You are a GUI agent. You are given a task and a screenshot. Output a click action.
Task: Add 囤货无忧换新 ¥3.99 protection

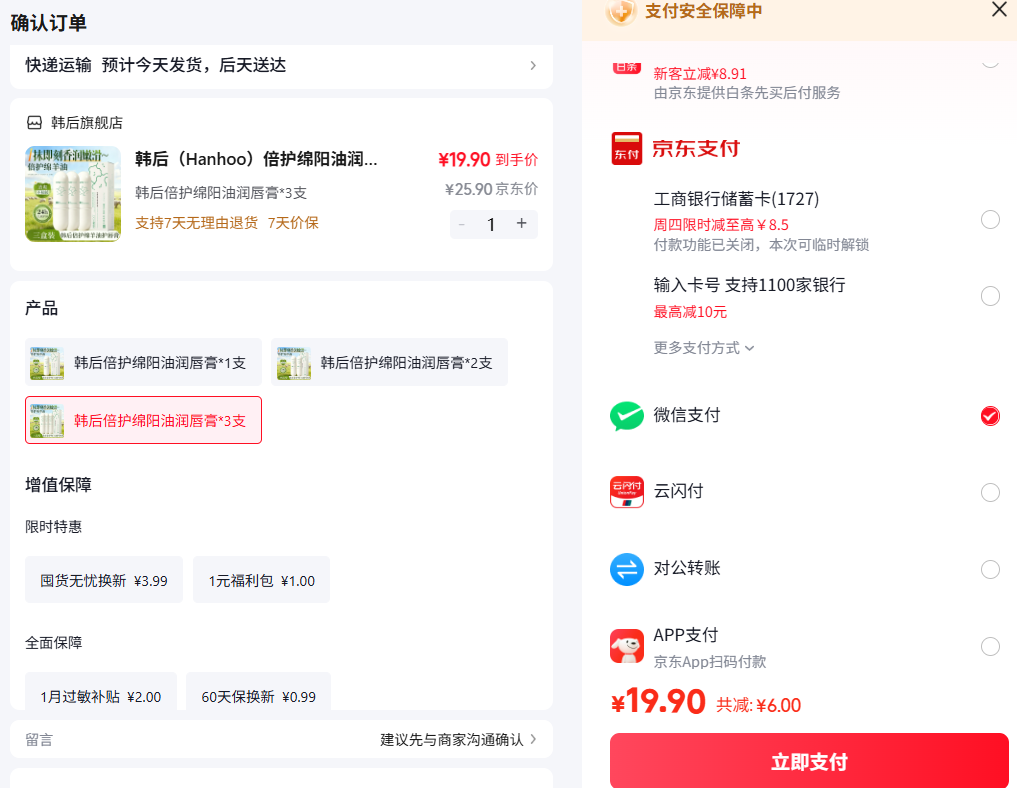click(x=104, y=580)
